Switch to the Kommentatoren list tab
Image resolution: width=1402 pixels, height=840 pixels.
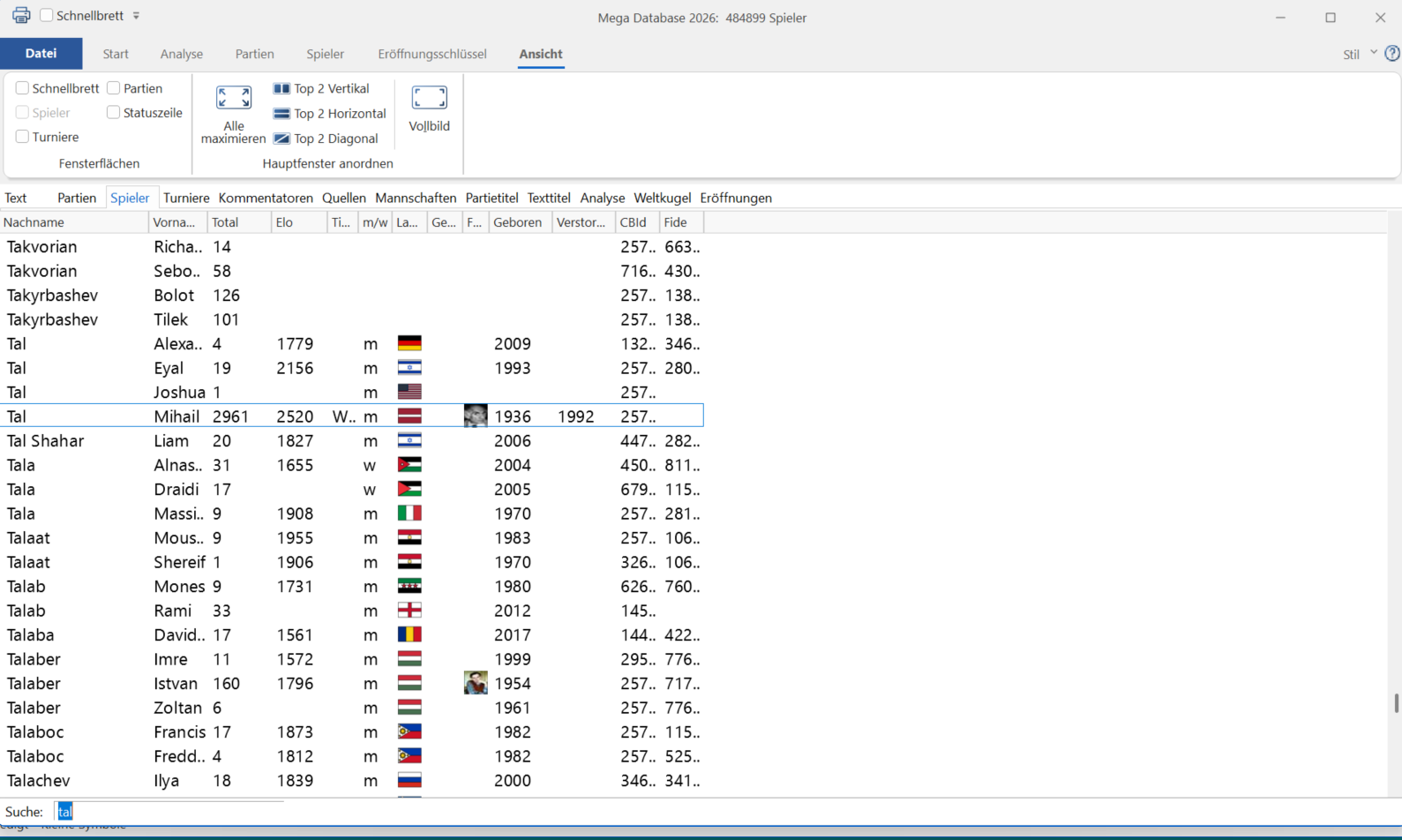(266, 198)
